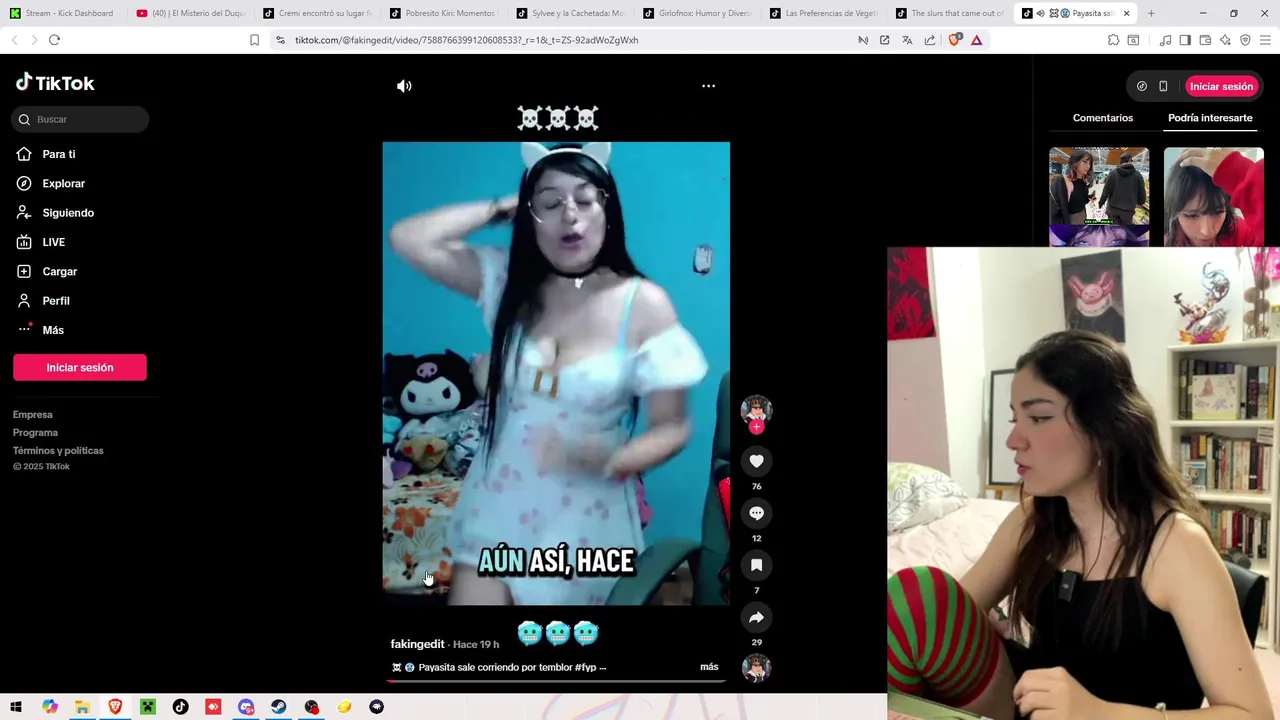
Task: Open Minecraft from the taskbar
Action: pyautogui.click(x=148, y=707)
